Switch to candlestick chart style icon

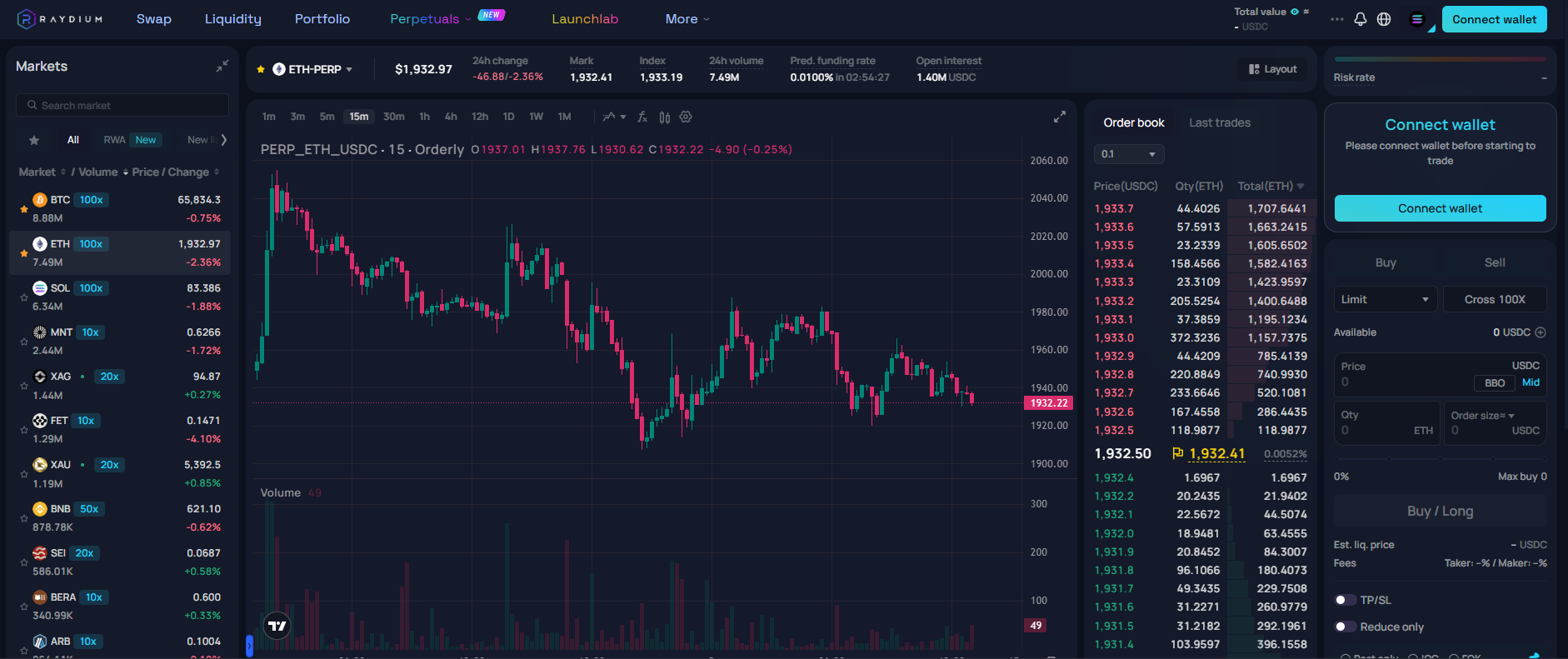tap(664, 117)
